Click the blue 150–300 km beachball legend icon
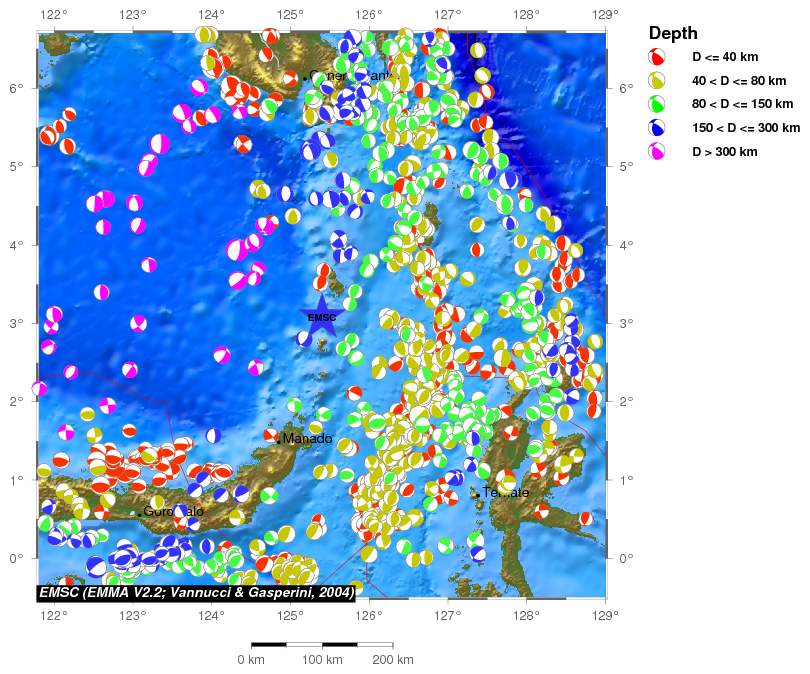 (656, 128)
